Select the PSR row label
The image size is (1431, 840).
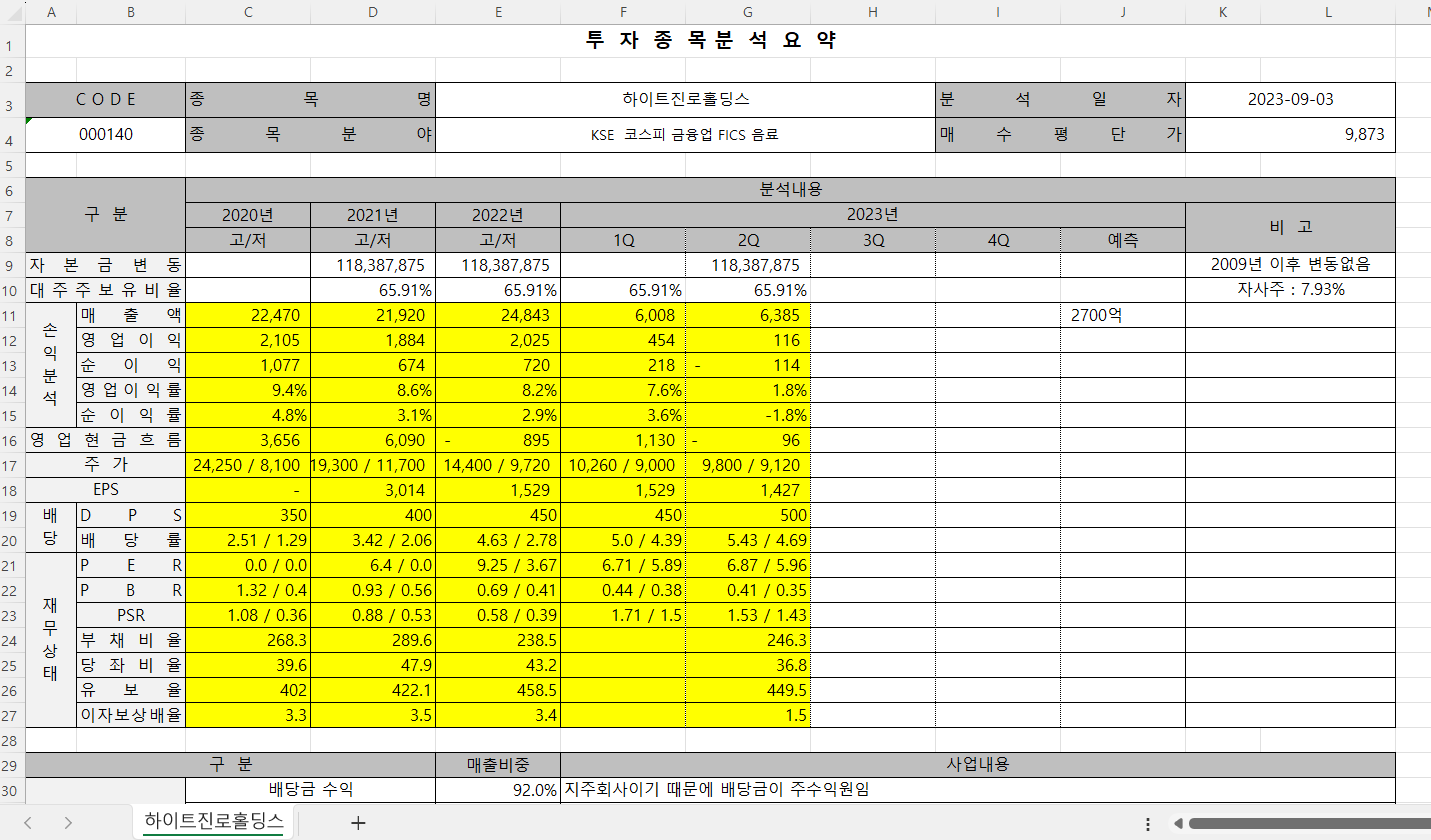(131, 615)
